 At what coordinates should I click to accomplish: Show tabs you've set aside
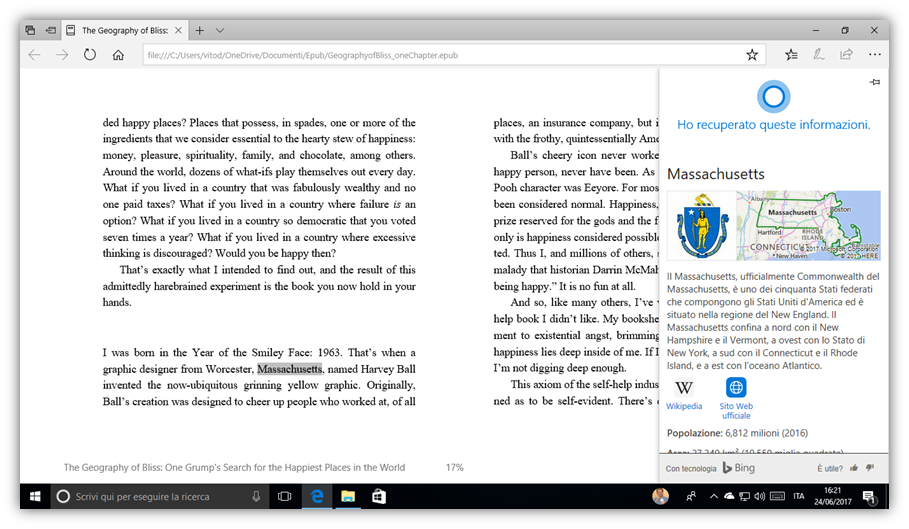click(50, 30)
